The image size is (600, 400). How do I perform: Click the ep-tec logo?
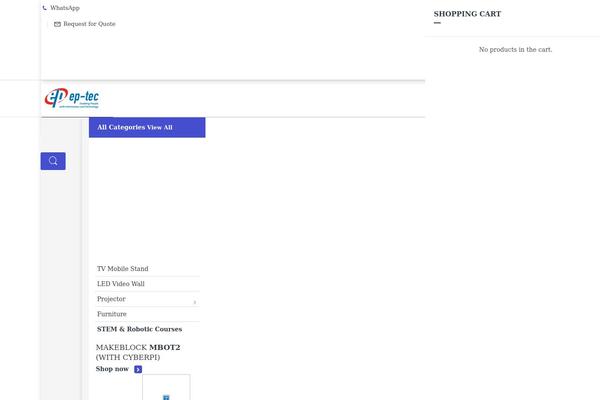tap(72, 98)
